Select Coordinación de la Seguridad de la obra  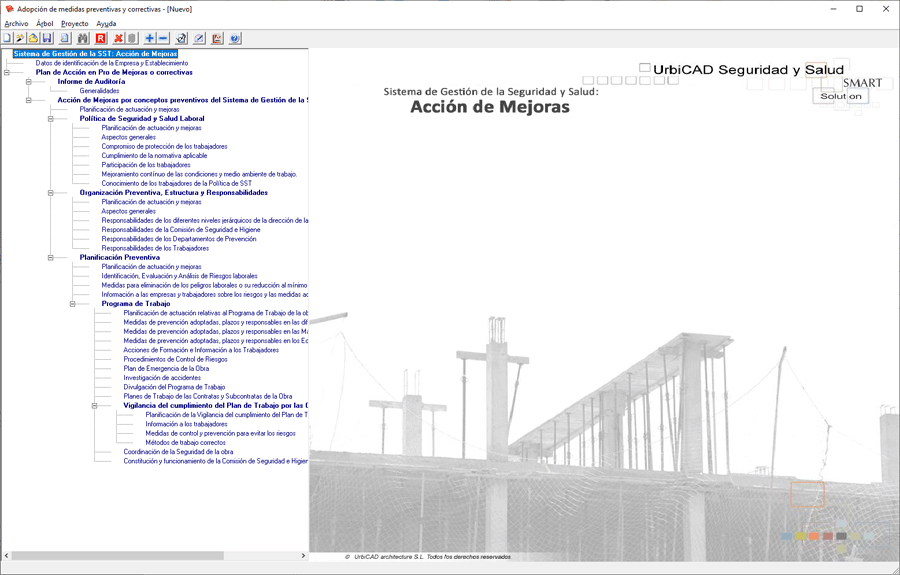tap(178, 452)
